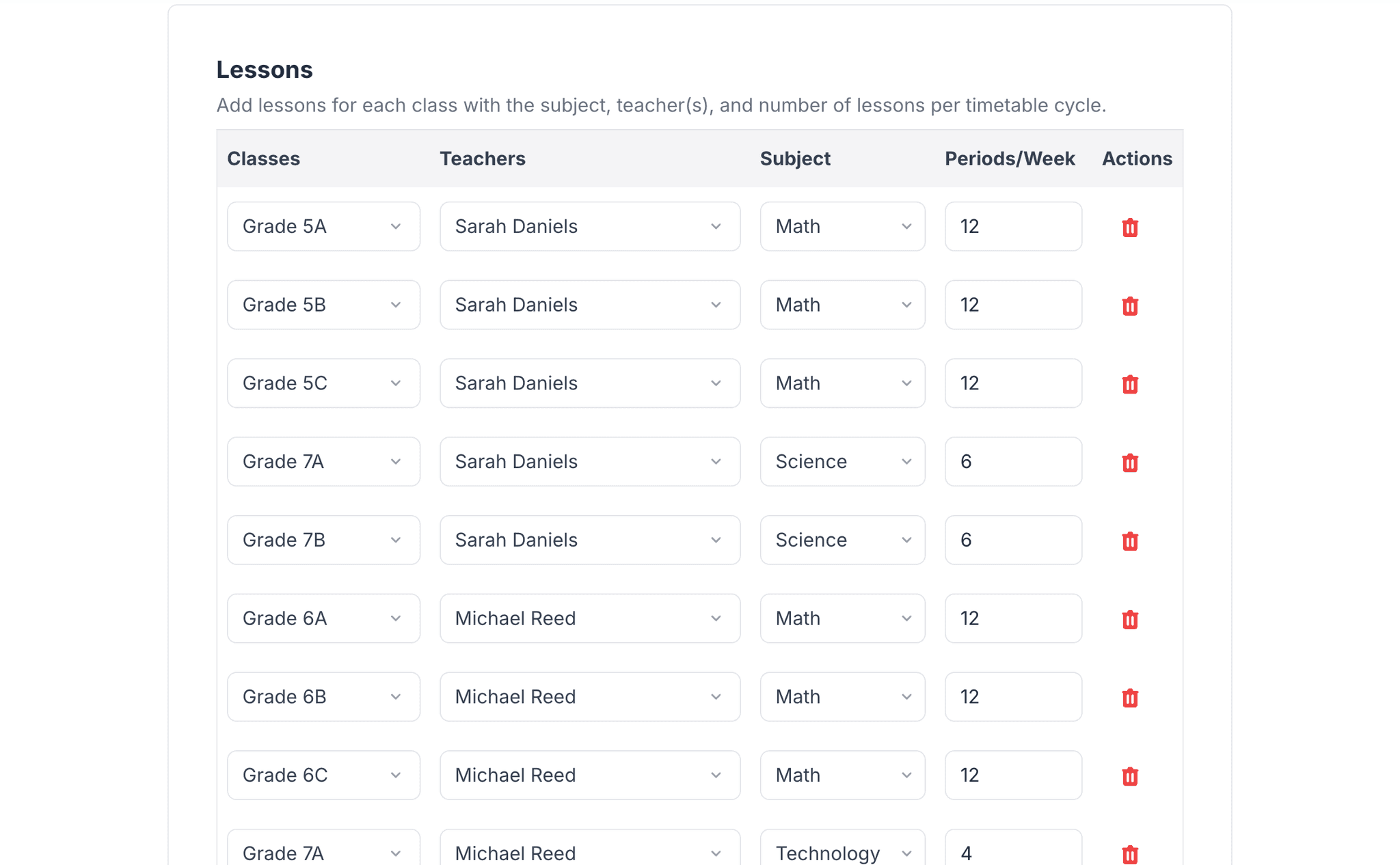Delete the Grade 5C Math lesson row

pos(1129,384)
